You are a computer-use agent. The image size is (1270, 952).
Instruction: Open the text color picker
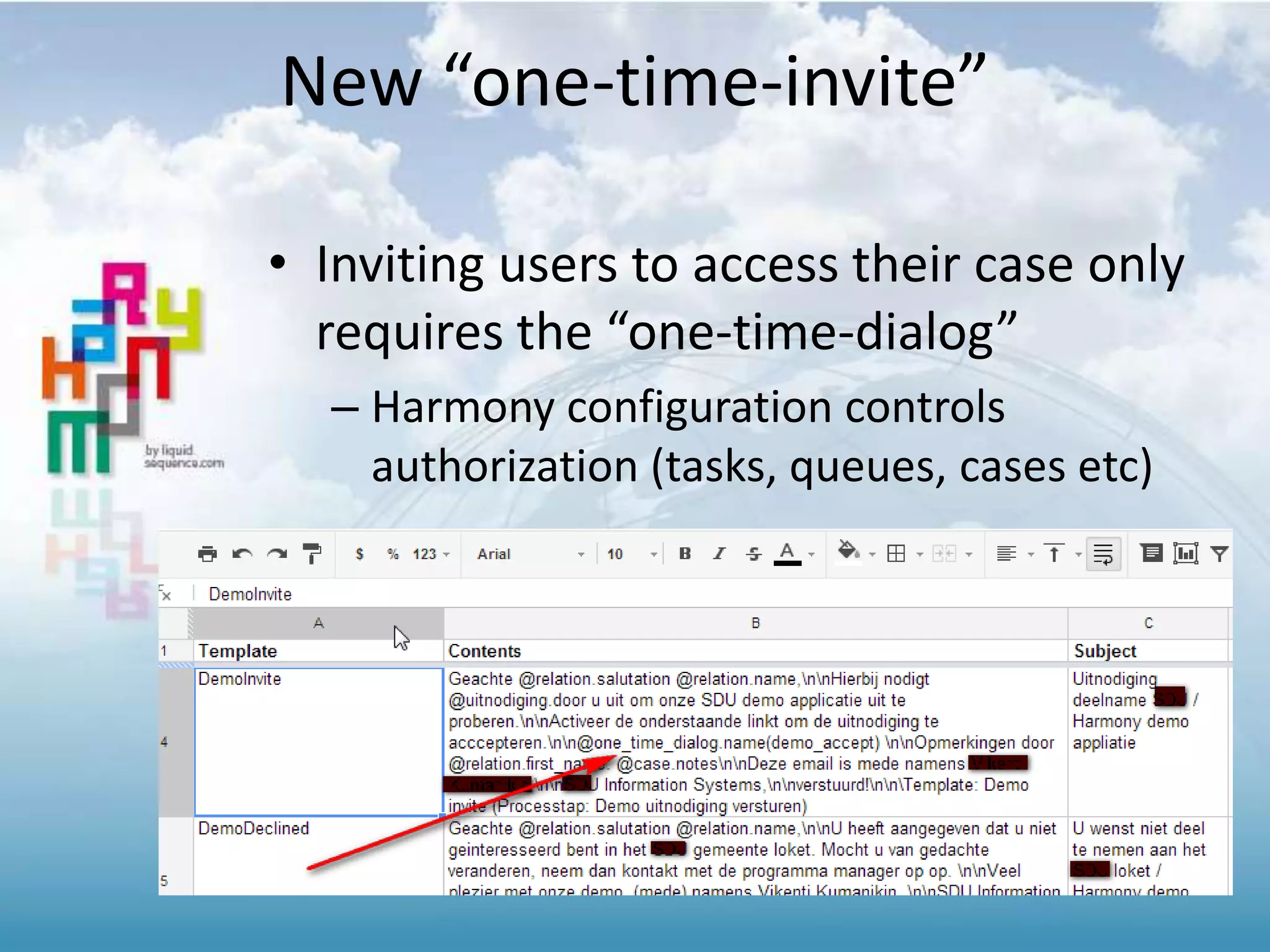788,553
